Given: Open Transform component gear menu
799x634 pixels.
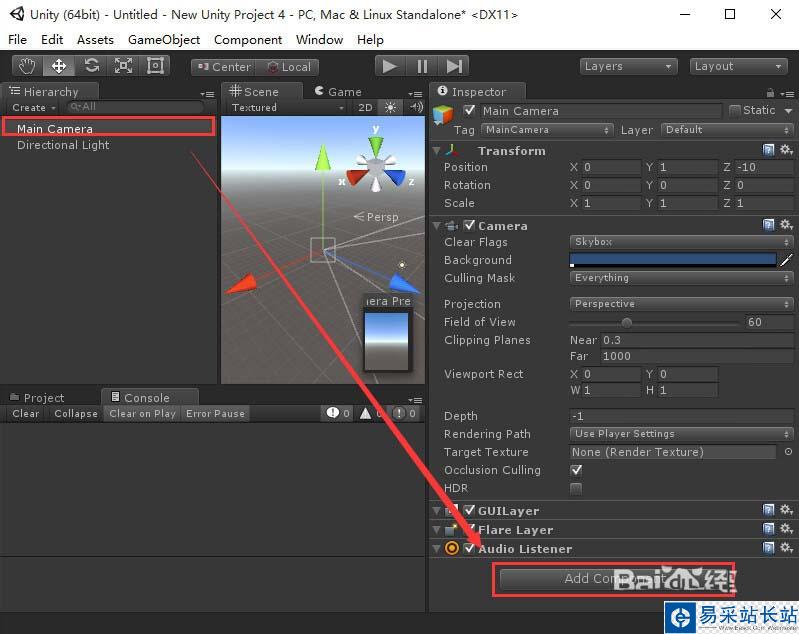Looking at the screenshot, I should pos(786,150).
